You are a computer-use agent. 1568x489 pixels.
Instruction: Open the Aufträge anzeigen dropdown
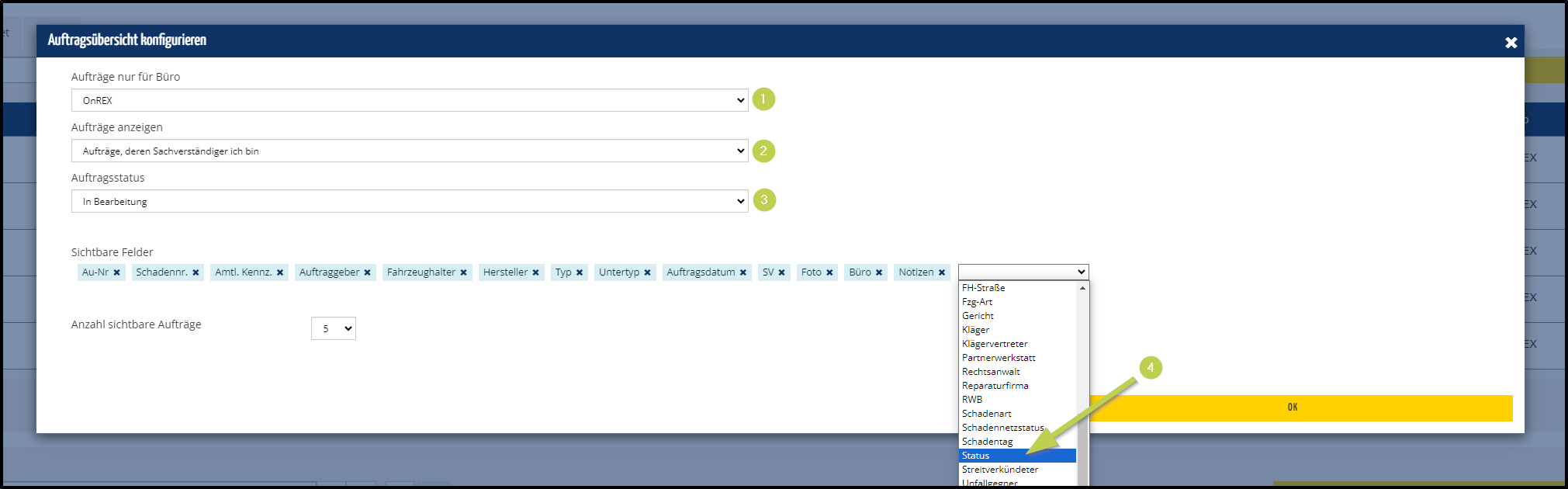pyautogui.click(x=410, y=151)
